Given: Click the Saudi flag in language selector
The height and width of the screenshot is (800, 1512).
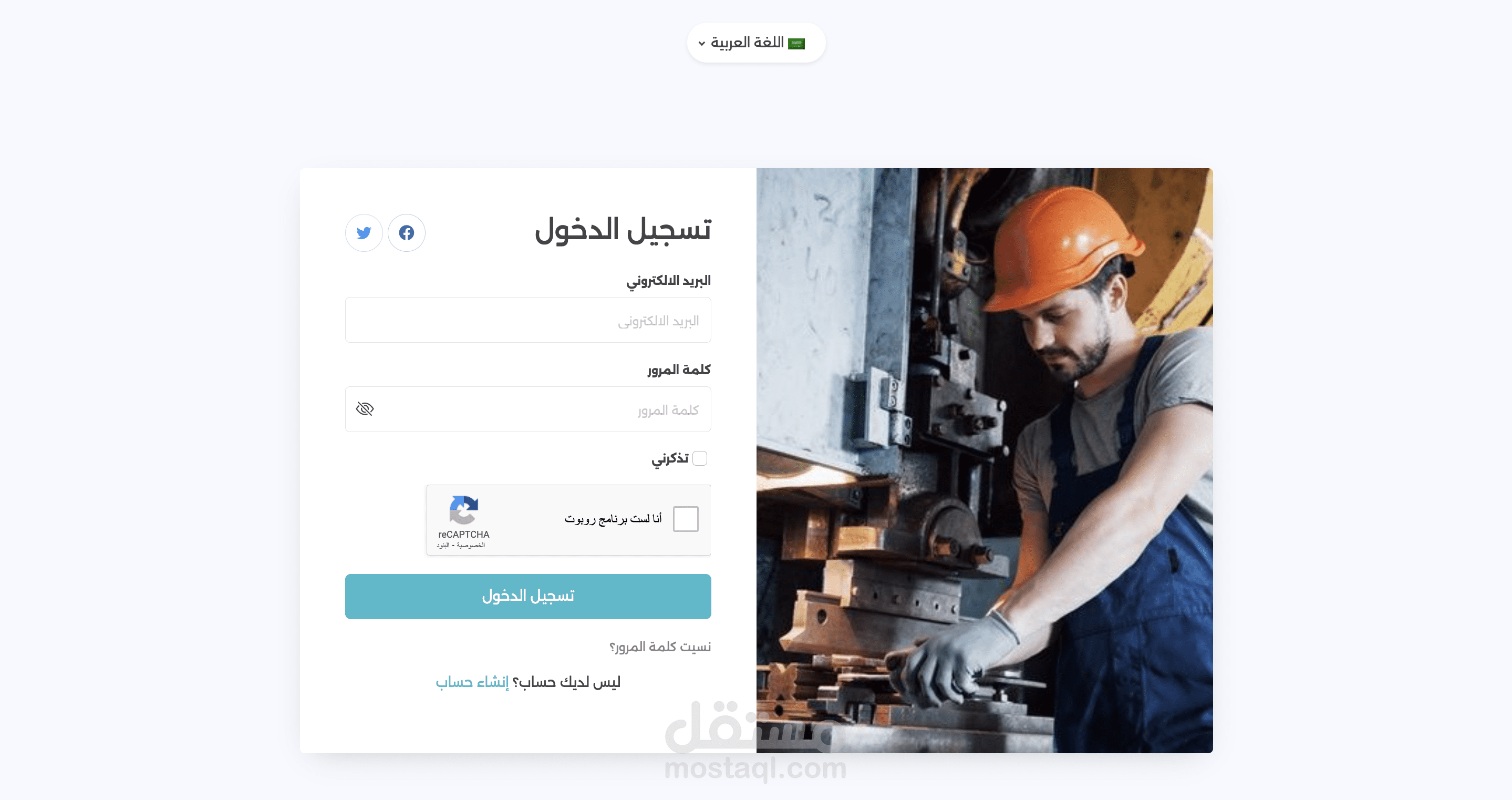Looking at the screenshot, I should pyautogui.click(x=796, y=44).
